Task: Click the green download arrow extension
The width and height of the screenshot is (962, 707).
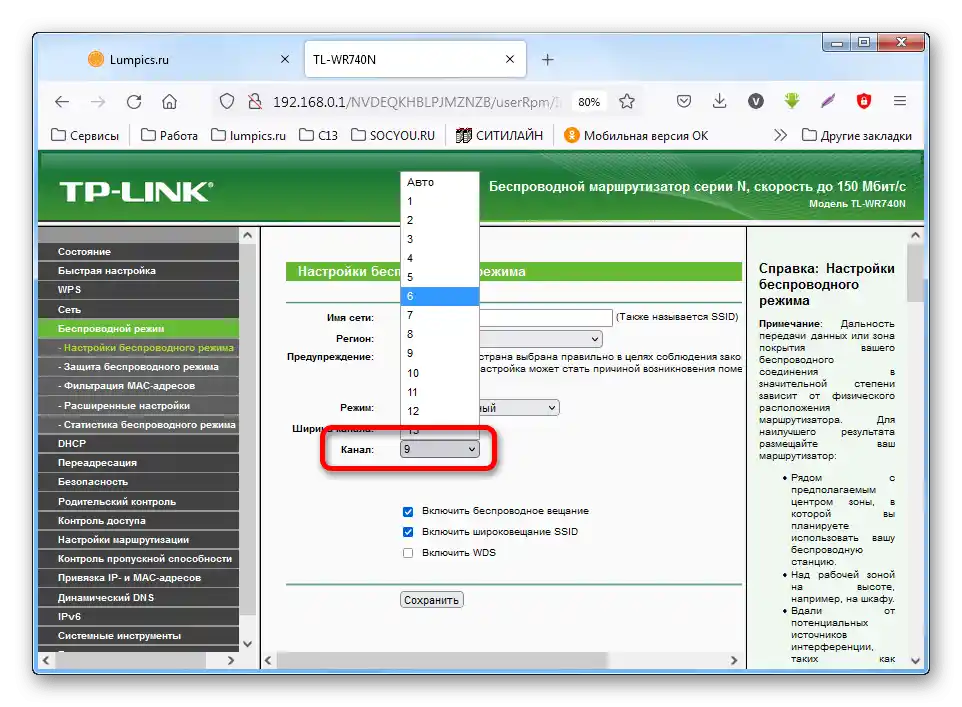Action: pos(792,101)
